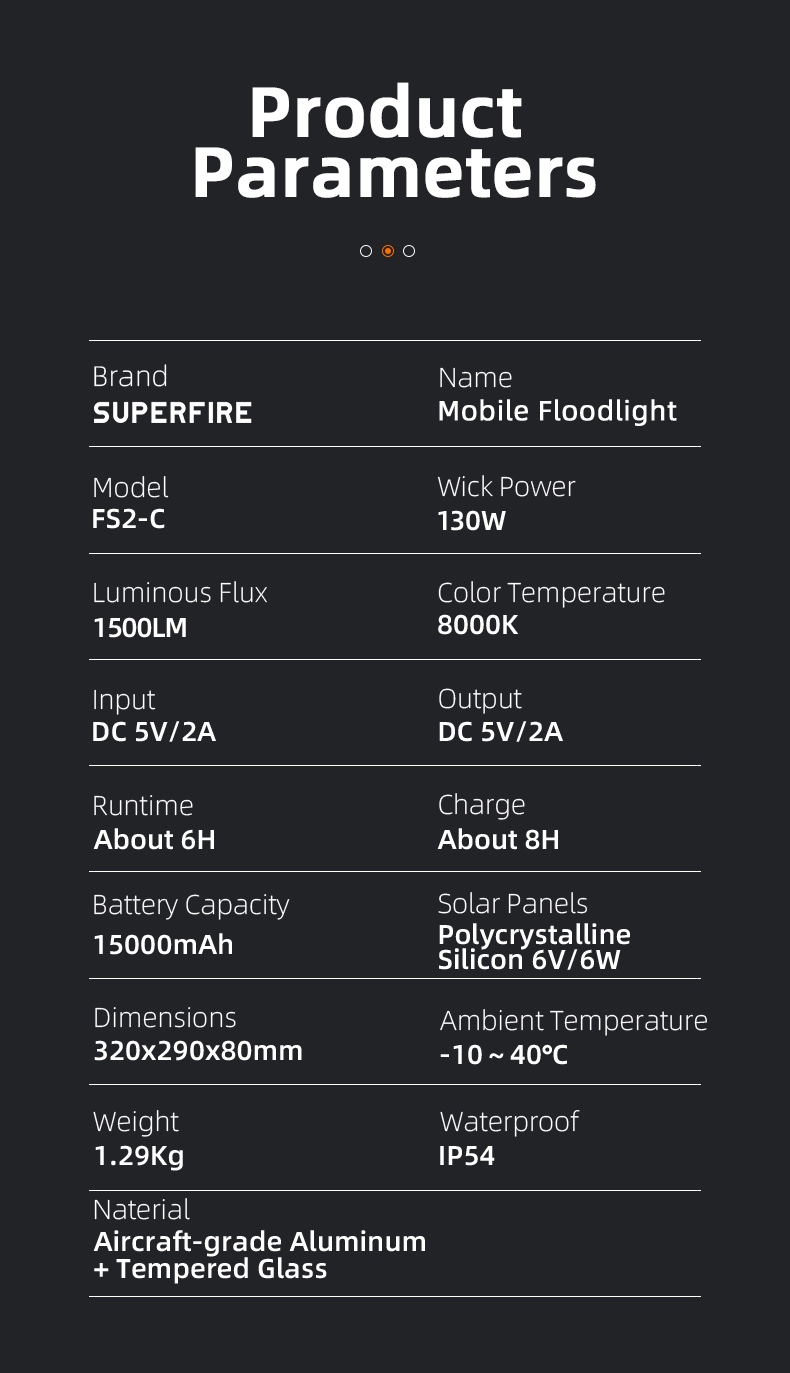The width and height of the screenshot is (790, 1373).
Task: Select the last pagination dot
Action: coord(409,251)
